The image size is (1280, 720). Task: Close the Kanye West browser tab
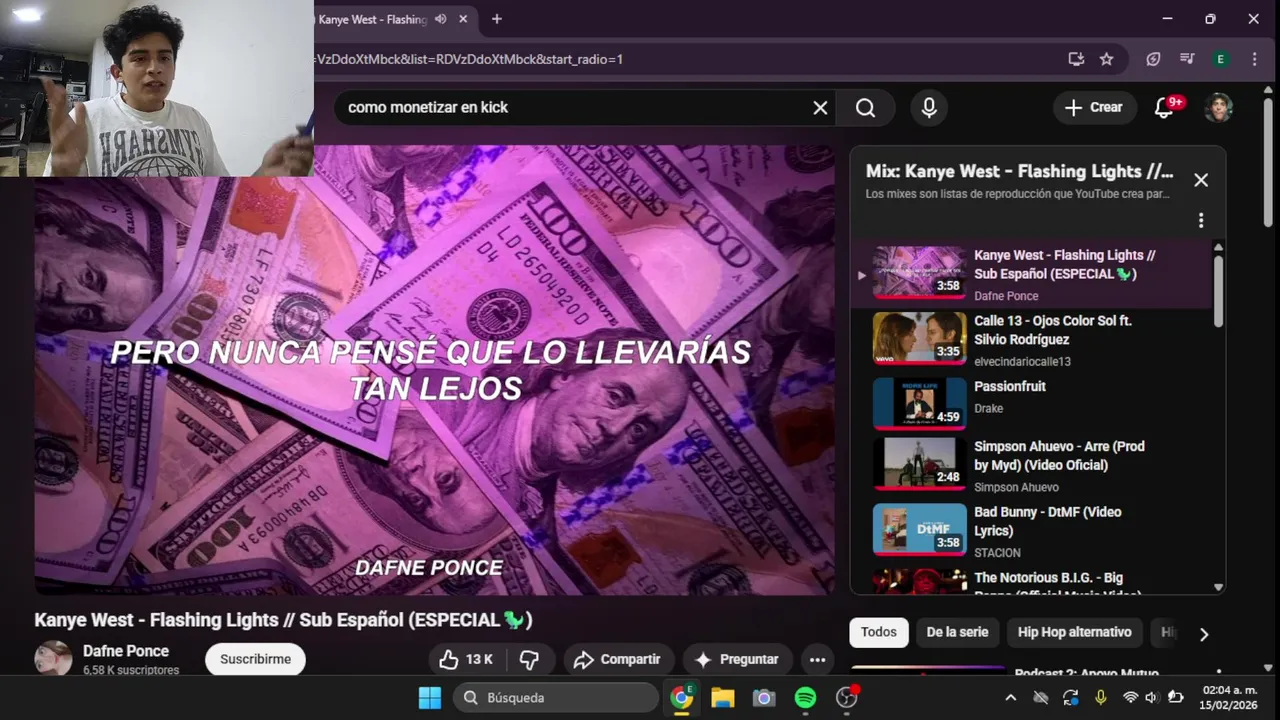pyautogui.click(x=463, y=19)
